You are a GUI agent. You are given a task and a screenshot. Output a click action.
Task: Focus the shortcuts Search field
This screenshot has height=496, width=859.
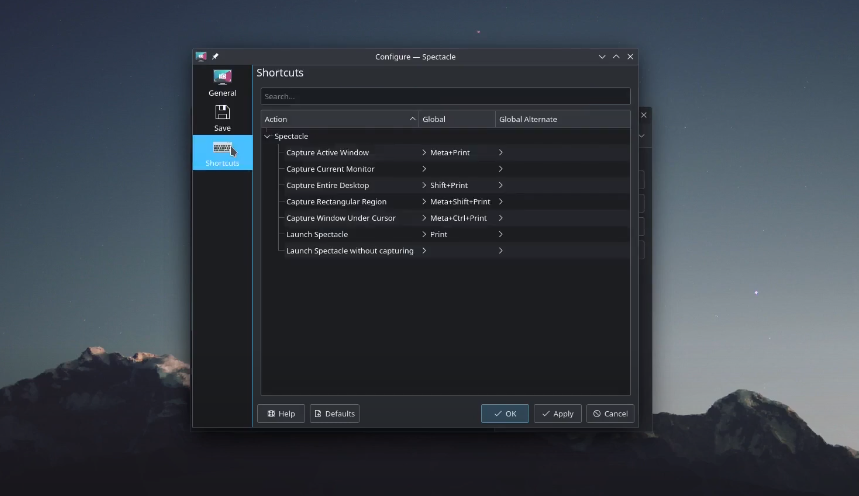(445, 96)
